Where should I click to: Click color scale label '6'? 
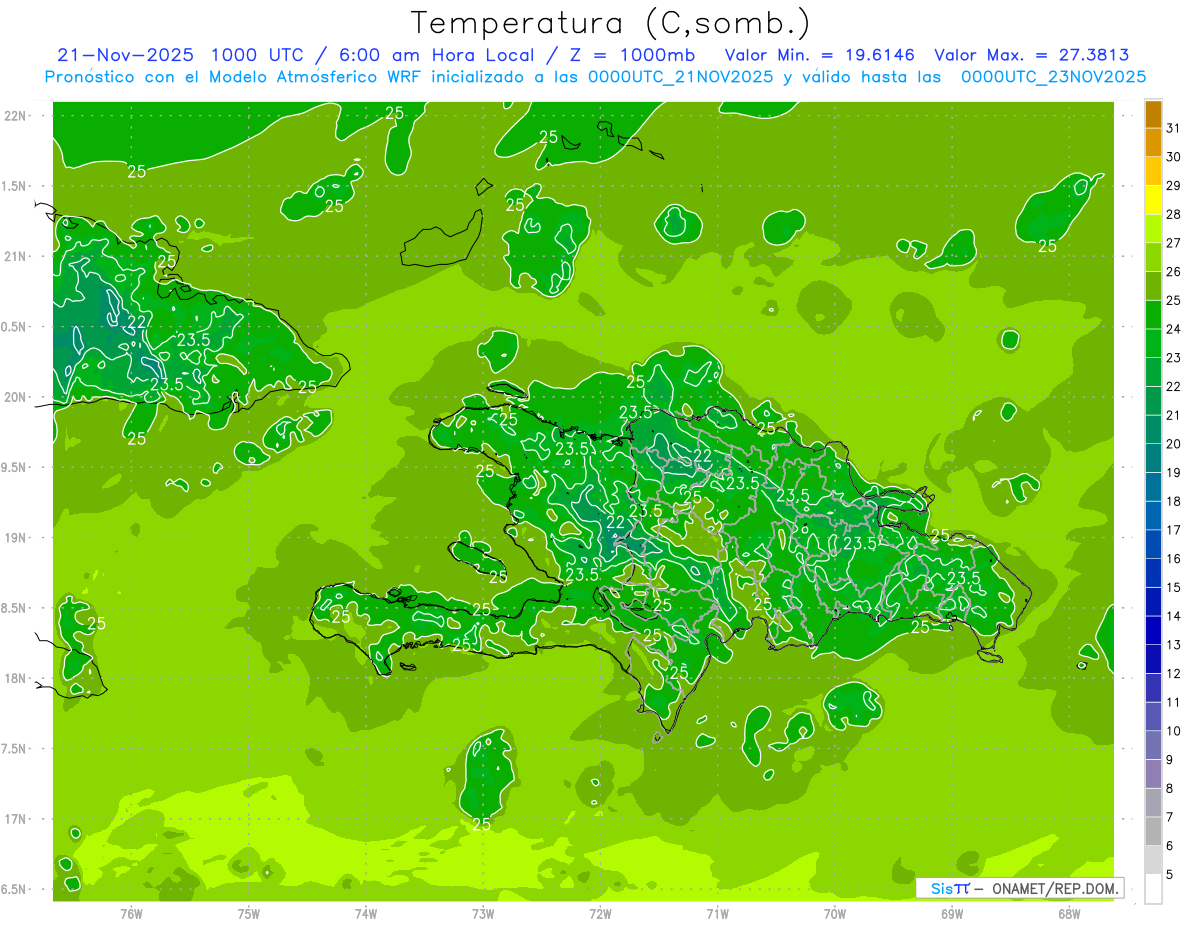(x=1170, y=846)
